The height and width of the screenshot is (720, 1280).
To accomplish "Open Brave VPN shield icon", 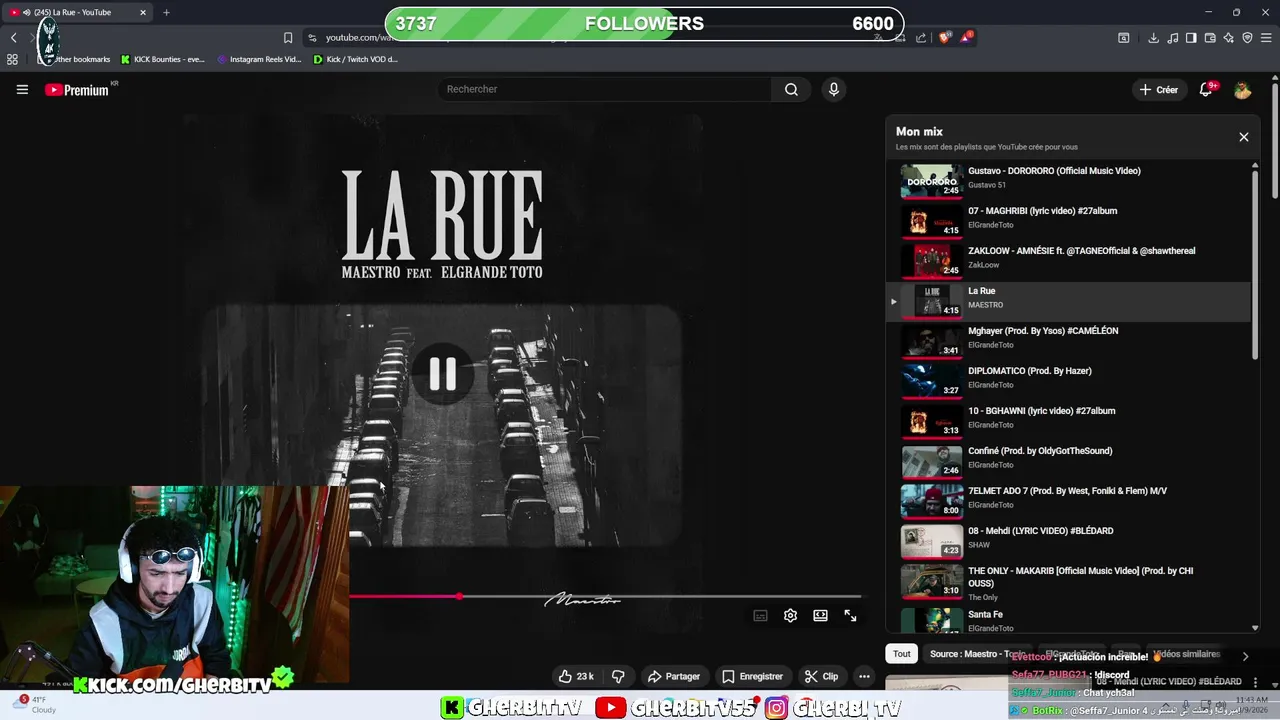I will pos(1247,37).
